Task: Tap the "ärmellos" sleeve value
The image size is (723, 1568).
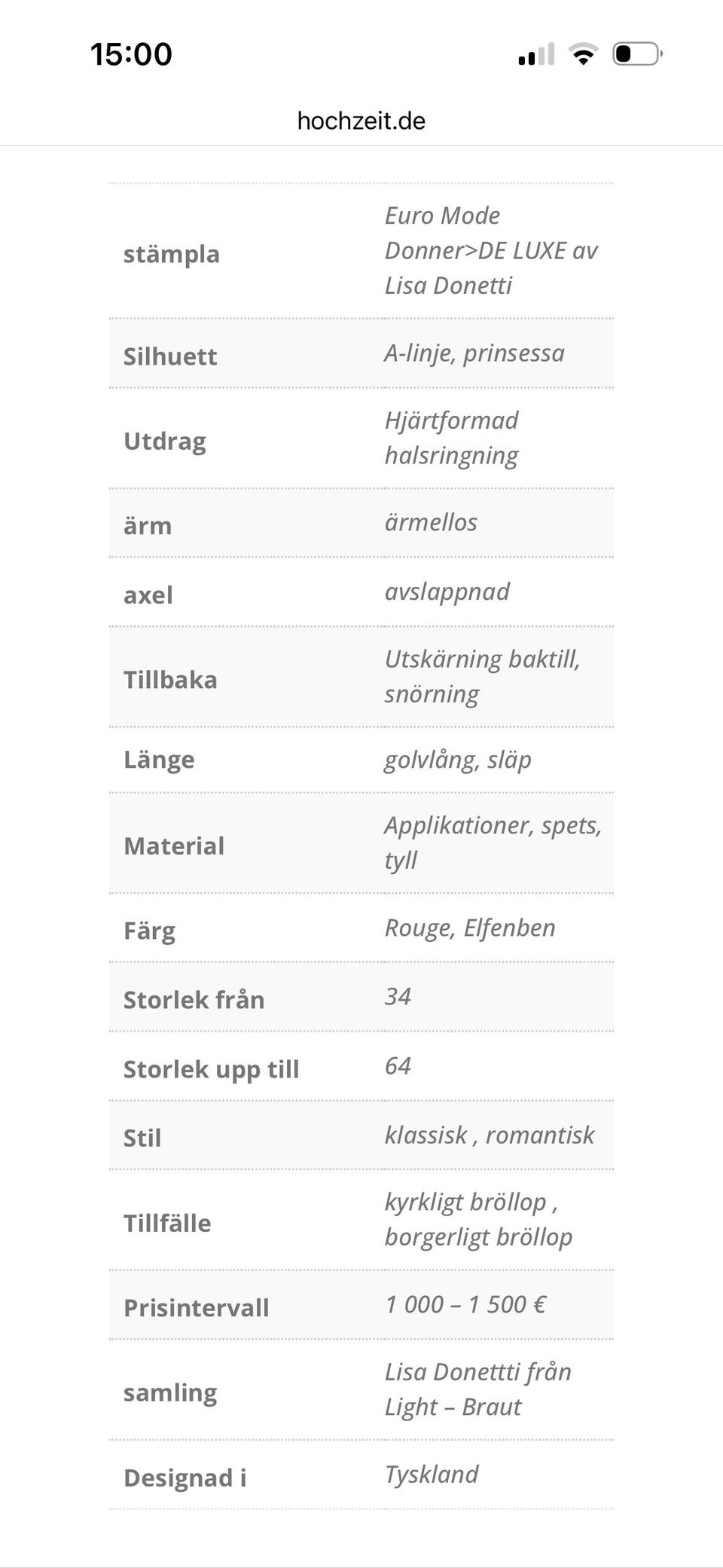Action: pos(431,522)
